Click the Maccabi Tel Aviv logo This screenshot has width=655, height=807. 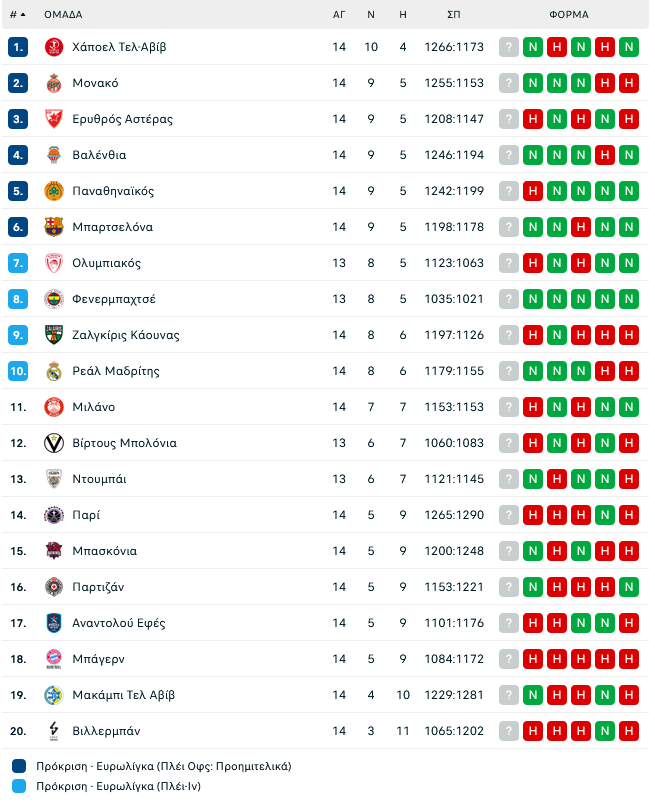pos(54,695)
